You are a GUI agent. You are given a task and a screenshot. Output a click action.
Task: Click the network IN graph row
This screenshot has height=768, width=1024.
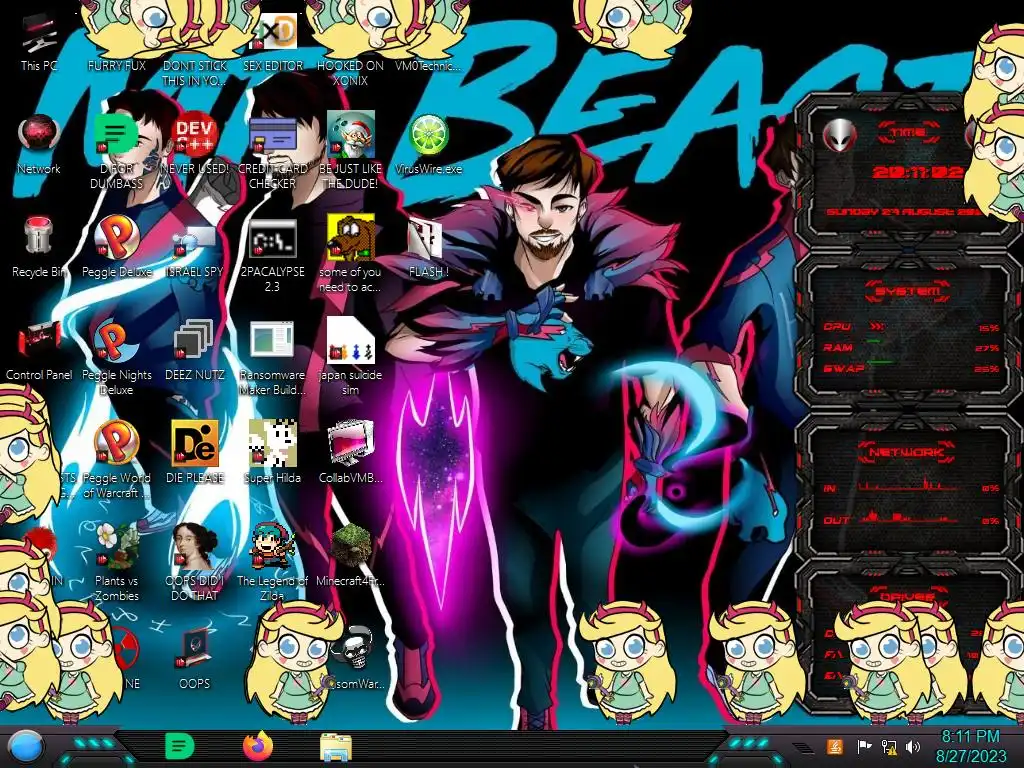(911, 487)
